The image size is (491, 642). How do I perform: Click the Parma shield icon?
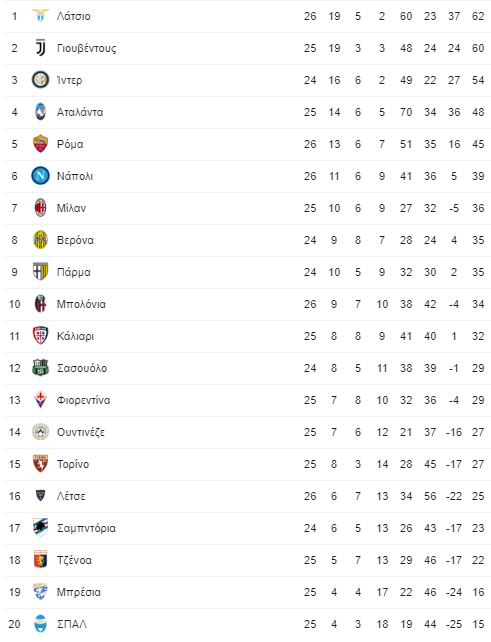coord(40,272)
